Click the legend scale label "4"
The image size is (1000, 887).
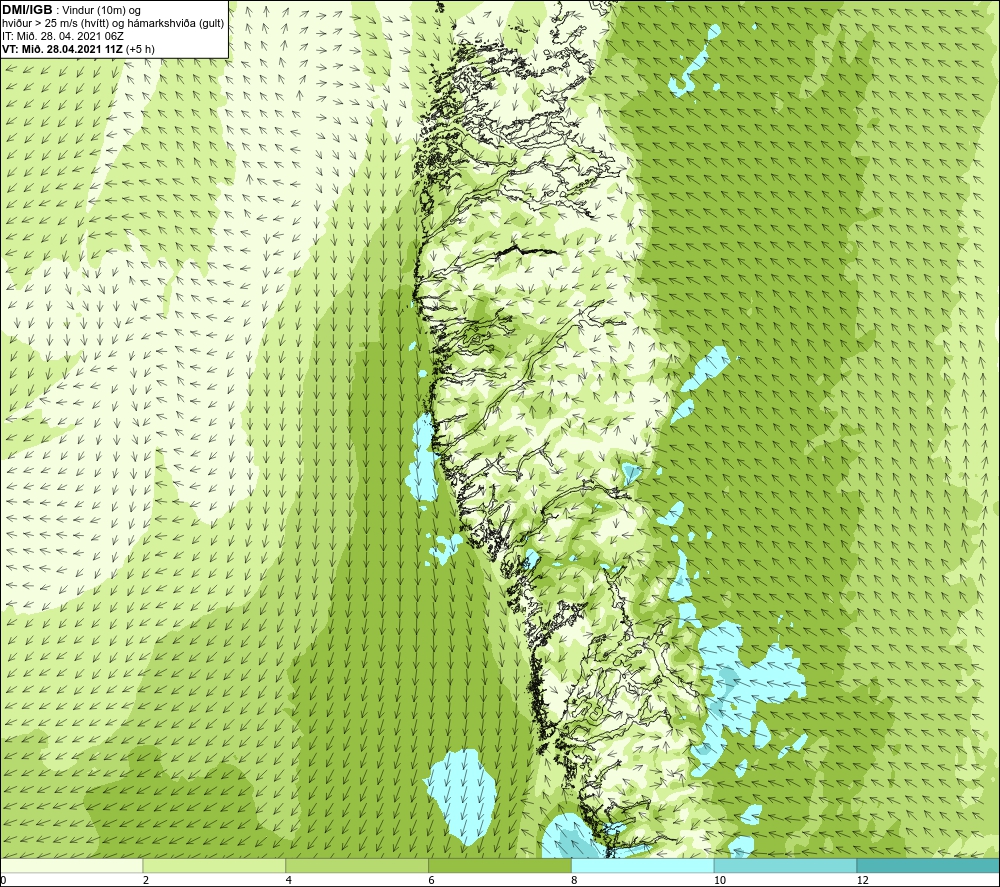tap(289, 881)
